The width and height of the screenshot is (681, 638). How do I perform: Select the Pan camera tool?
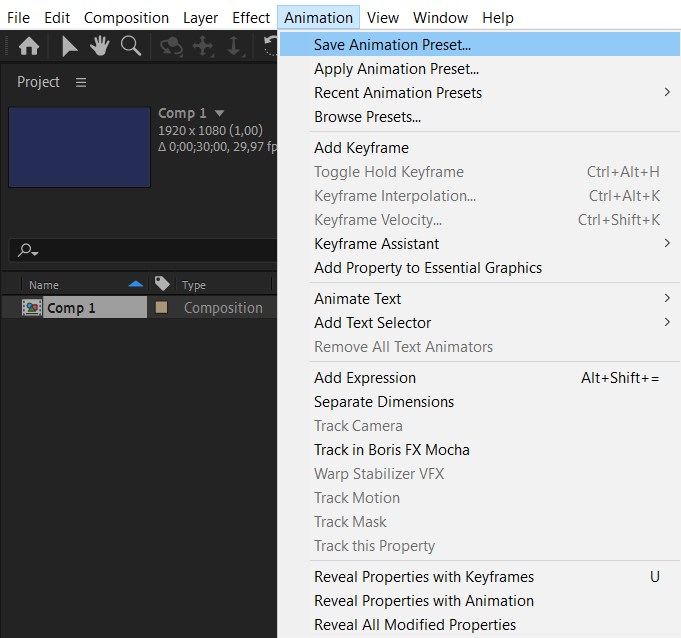[203, 46]
